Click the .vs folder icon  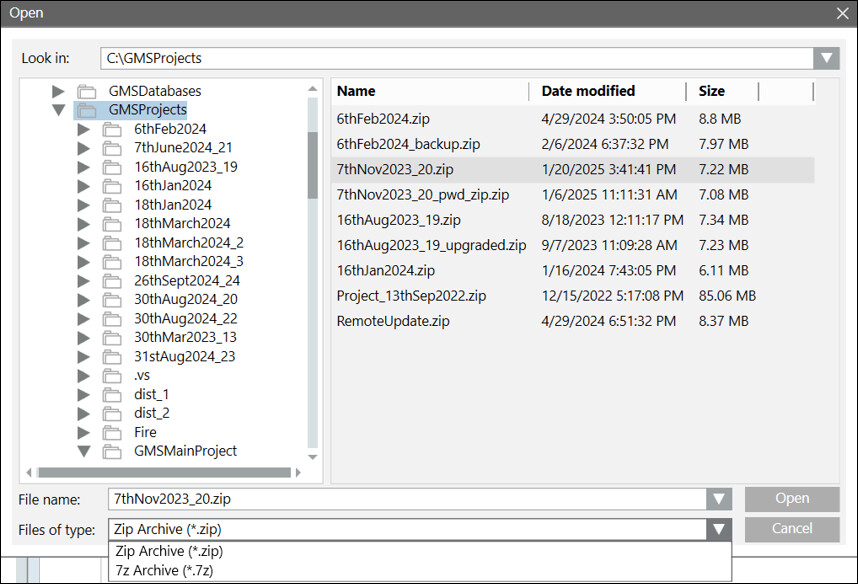click(x=111, y=375)
